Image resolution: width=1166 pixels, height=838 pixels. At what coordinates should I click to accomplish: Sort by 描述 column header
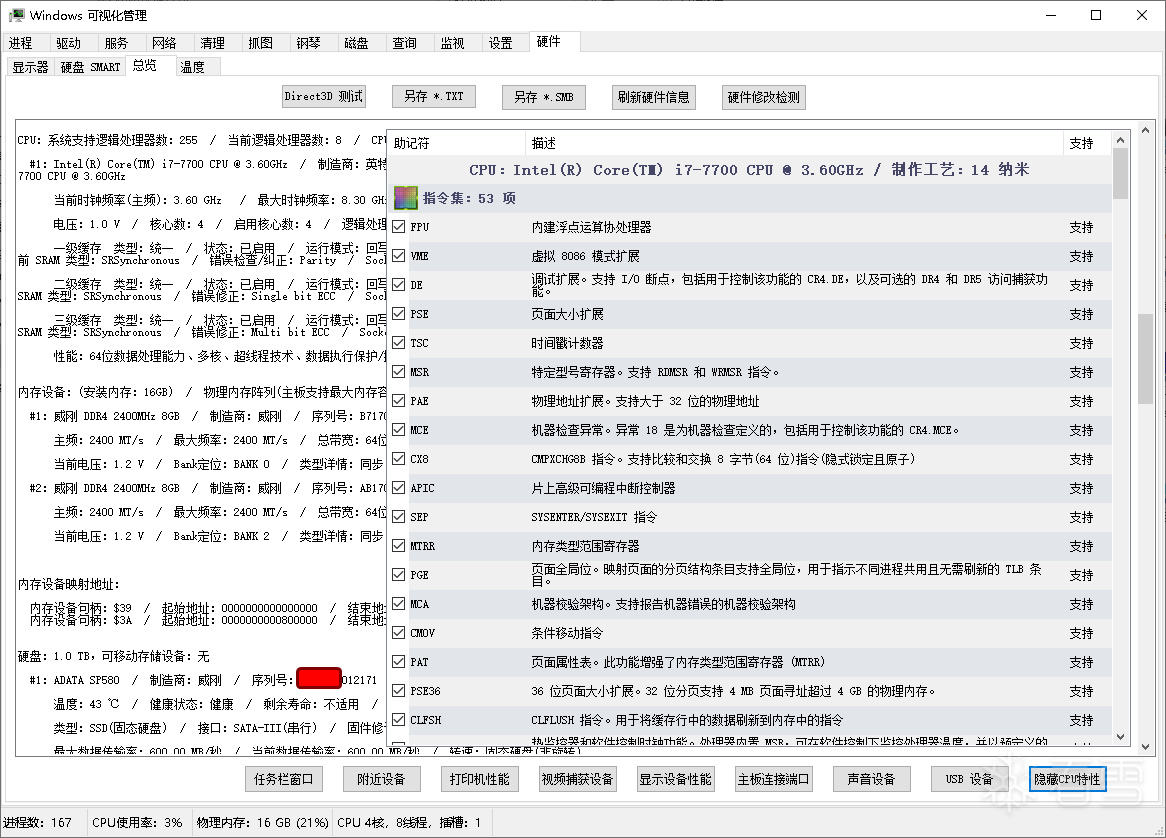click(x=794, y=143)
